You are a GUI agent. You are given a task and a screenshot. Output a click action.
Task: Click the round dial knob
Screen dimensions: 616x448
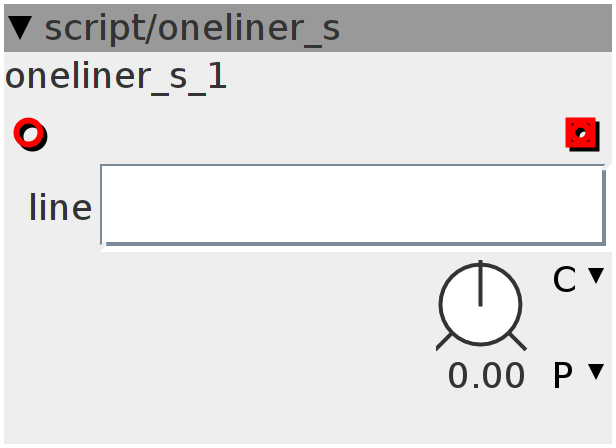coord(480,305)
